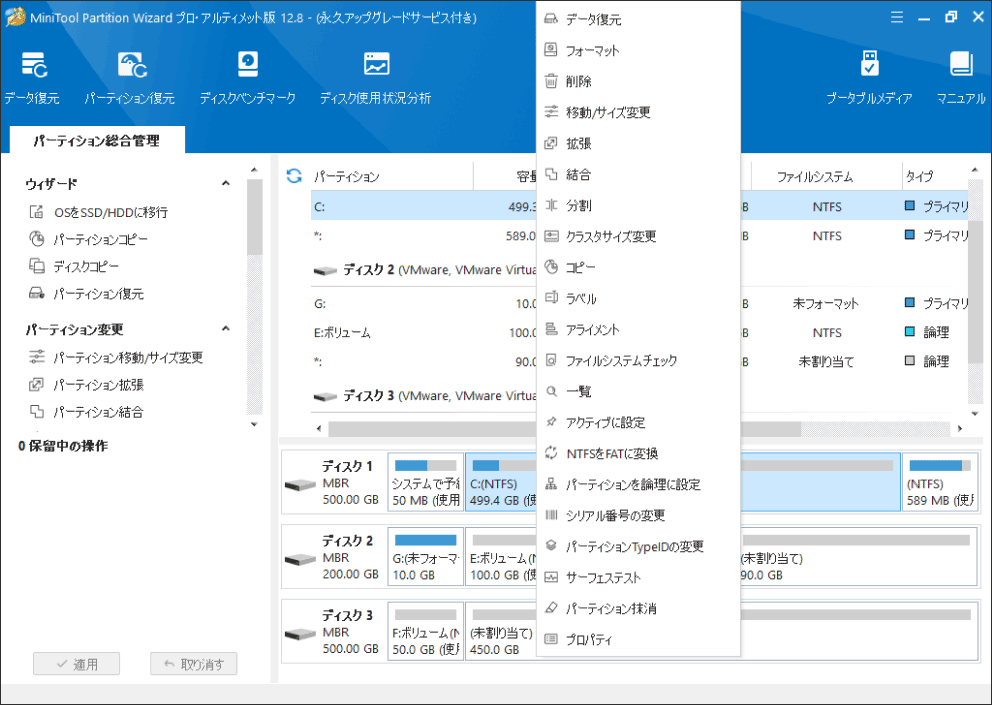Choose ラベル from context menu
This screenshot has width=992, height=705.
coord(638,298)
